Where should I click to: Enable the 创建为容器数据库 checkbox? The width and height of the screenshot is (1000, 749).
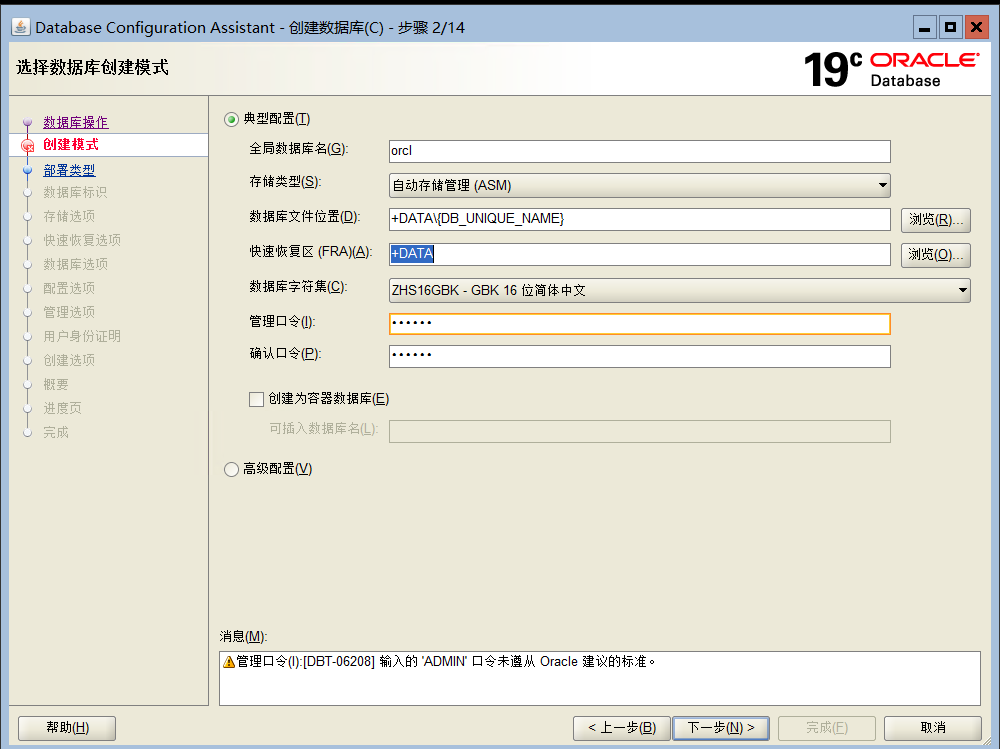click(x=256, y=398)
